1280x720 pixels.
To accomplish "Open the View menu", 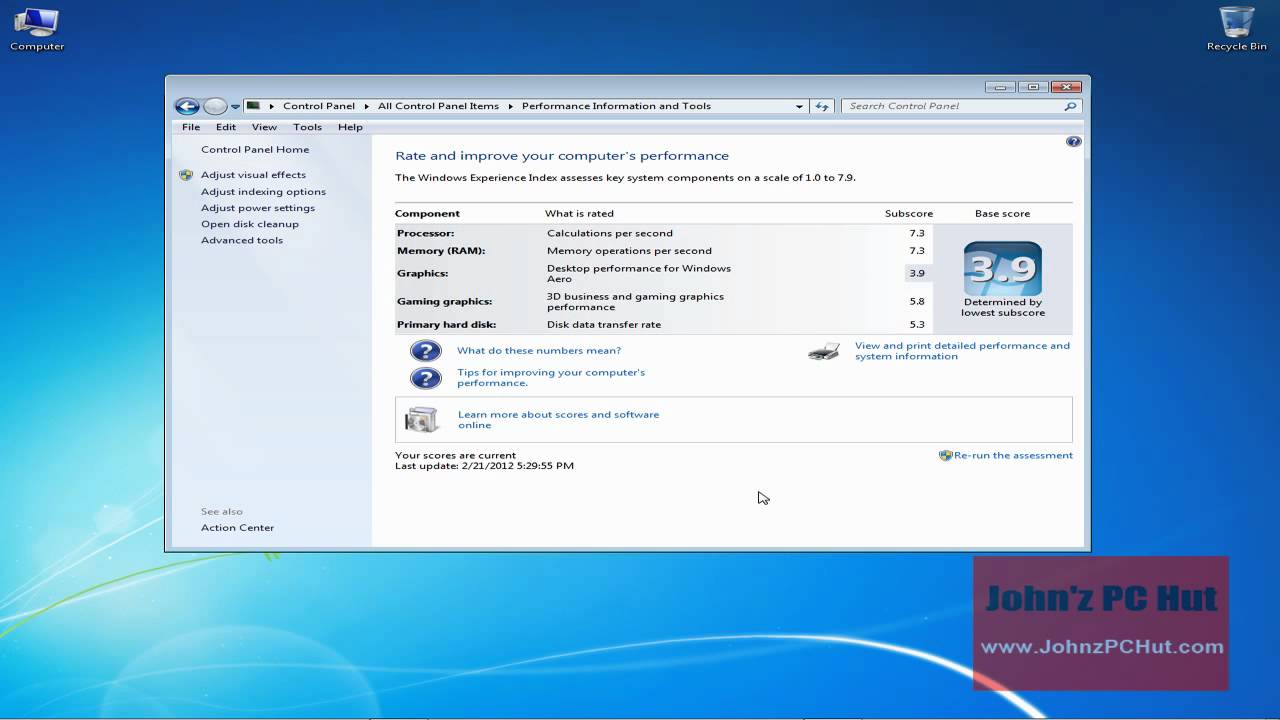I will pos(264,127).
